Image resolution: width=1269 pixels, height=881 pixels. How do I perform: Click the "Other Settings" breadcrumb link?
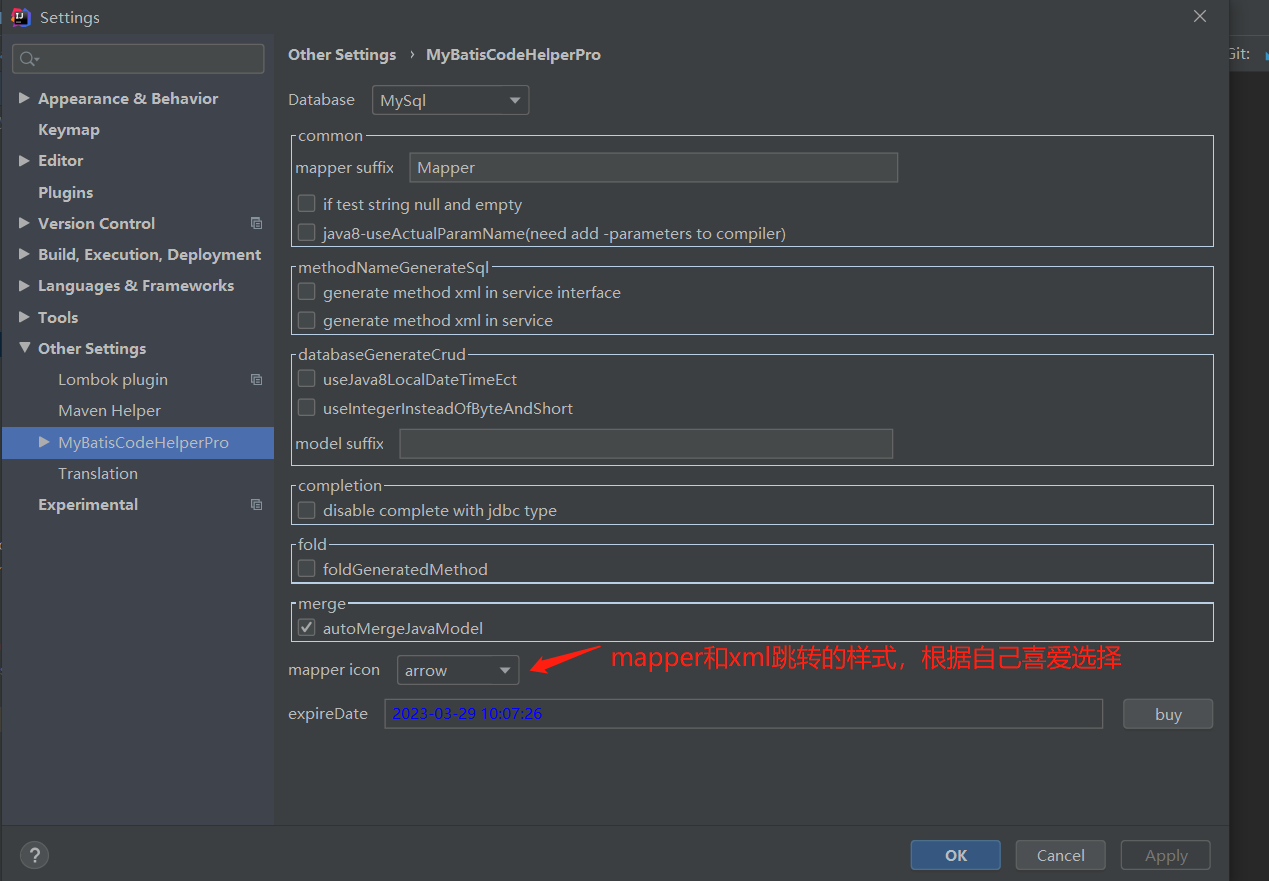342,54
